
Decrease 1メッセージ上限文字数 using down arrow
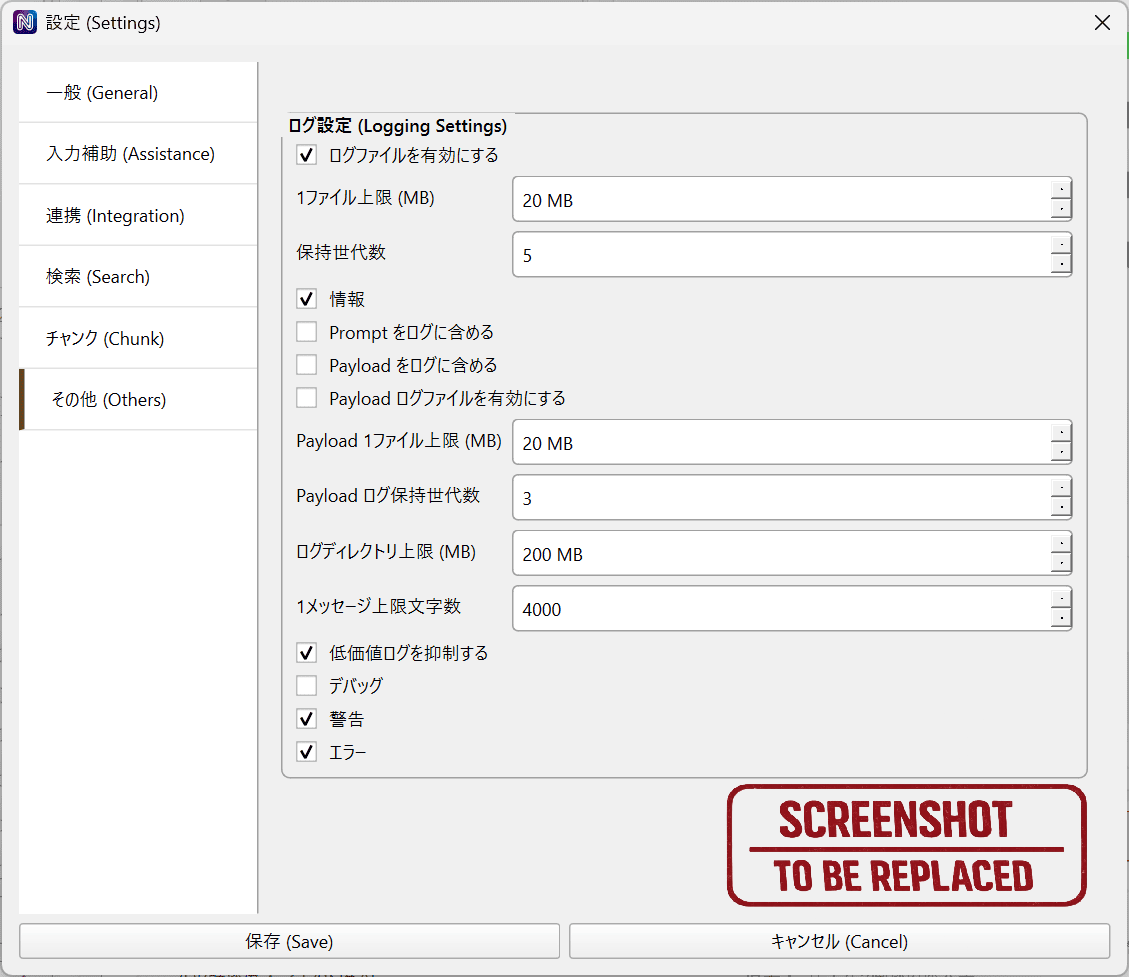[x=1061, y=619]
